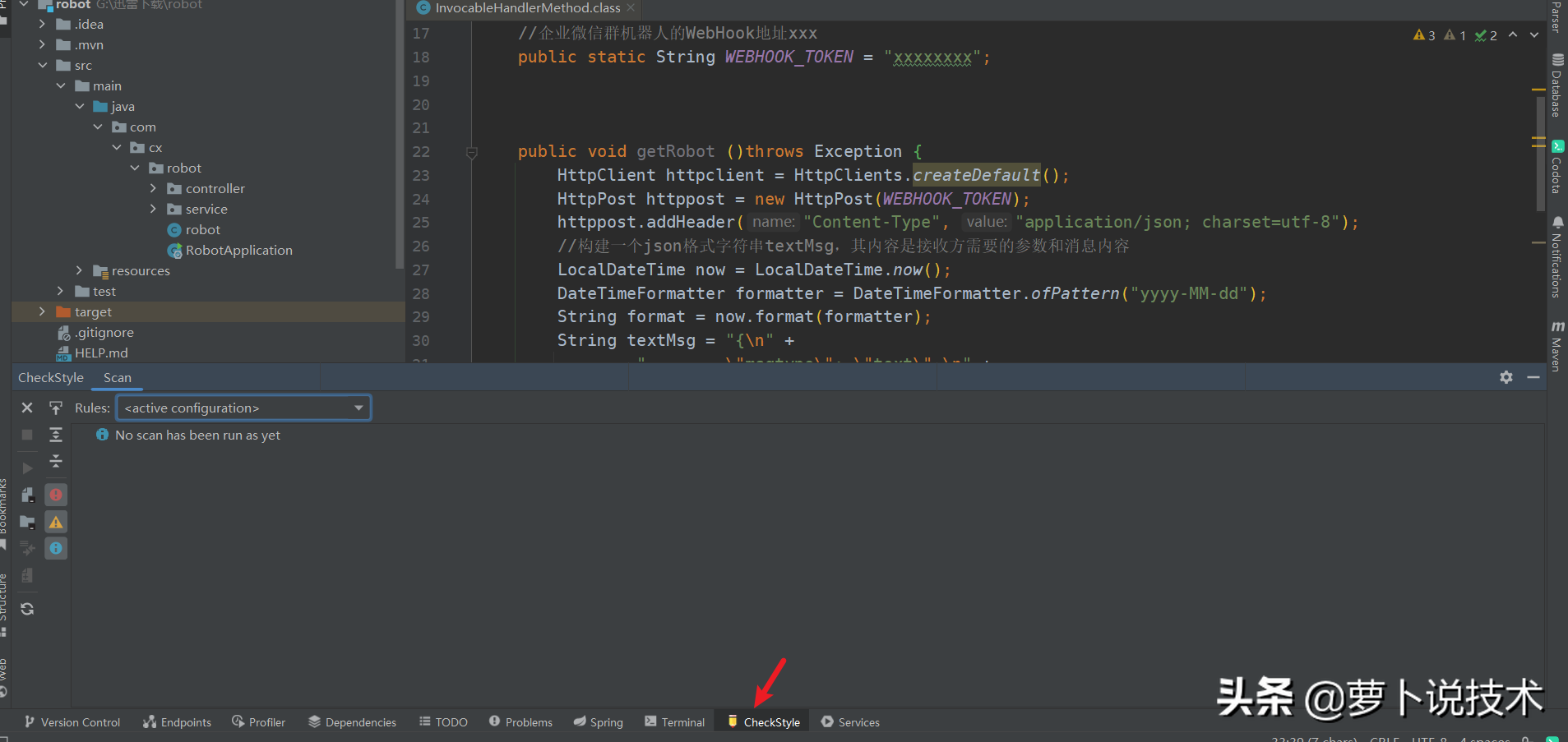The width and height of the screenshot is (1568, 742).
Task: Stop the running CheckStyle scan
Action: [x=27, y=435]
